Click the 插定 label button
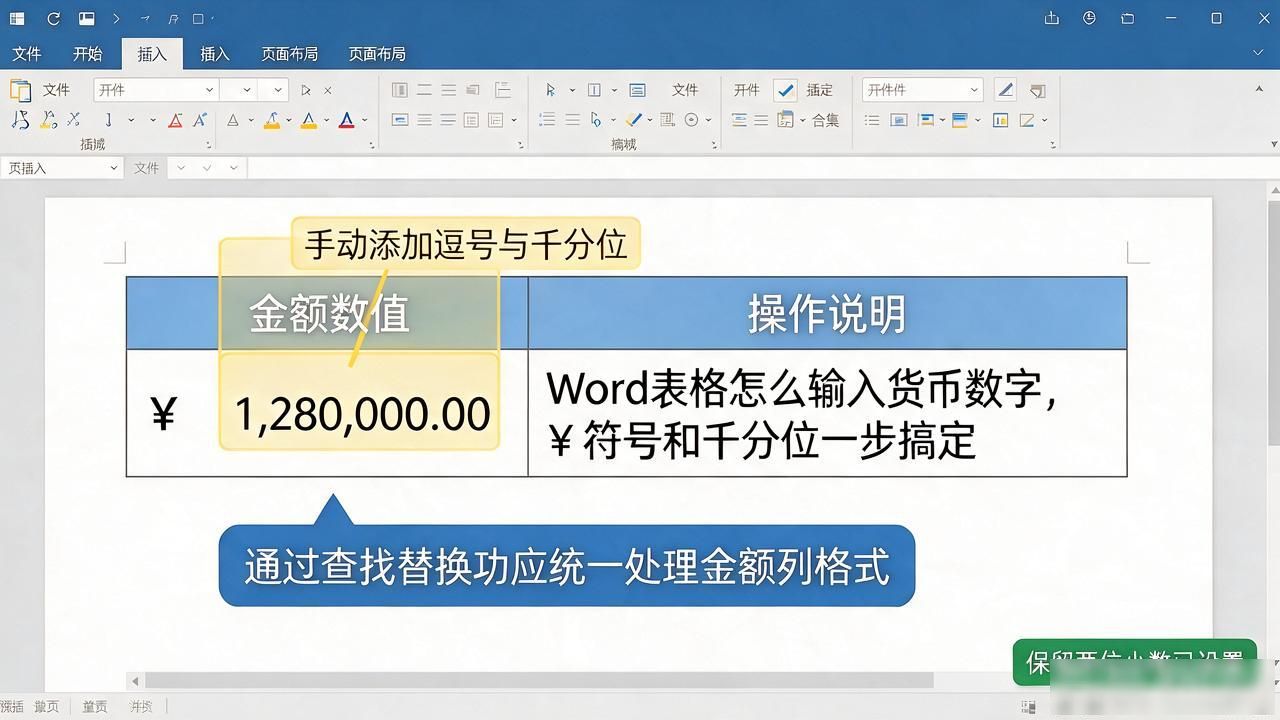Screen dimensions: 1280x720 pyautogui.click(x=820, y=90)
